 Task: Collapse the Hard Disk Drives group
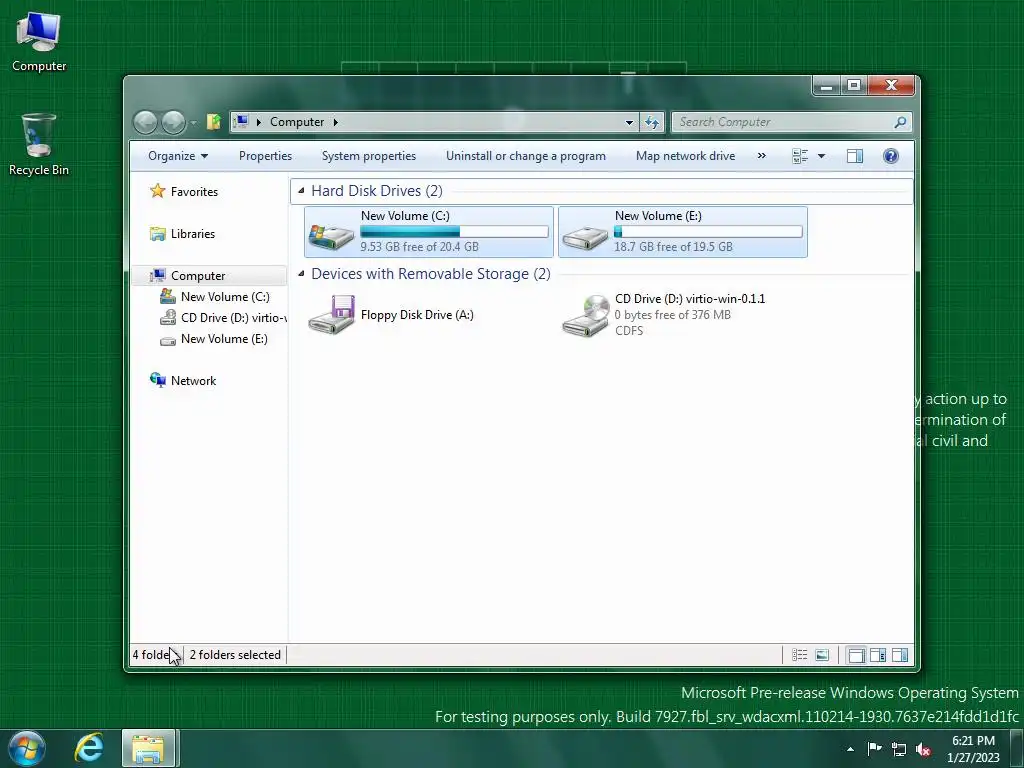(x=301, y=191)
